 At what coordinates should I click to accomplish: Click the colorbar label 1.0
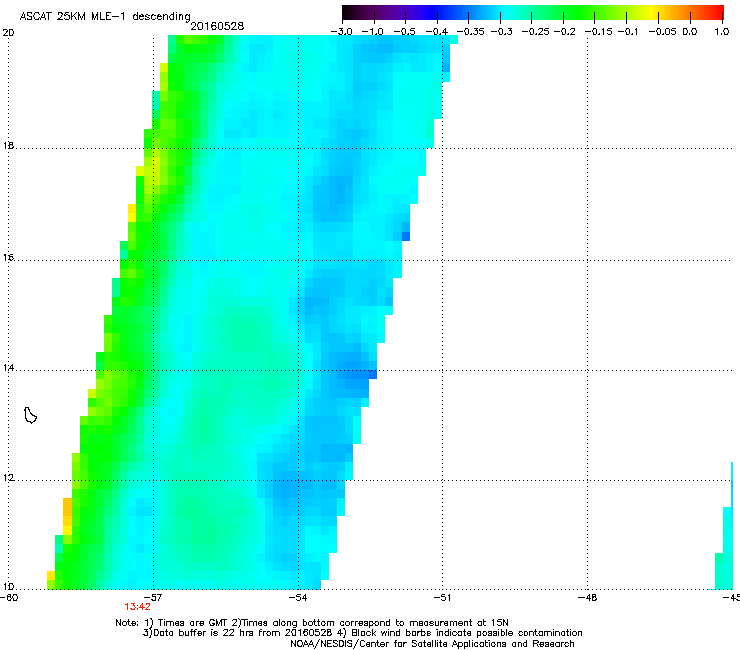point(721,32)
